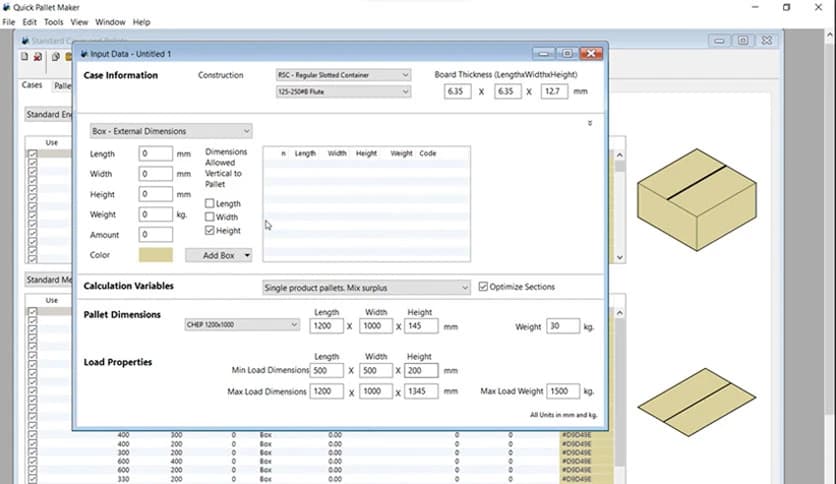Click the Max Load Weight field
The width and height of the screenshot is (836, 484).
pyautogui.click(x=563, y=391)
